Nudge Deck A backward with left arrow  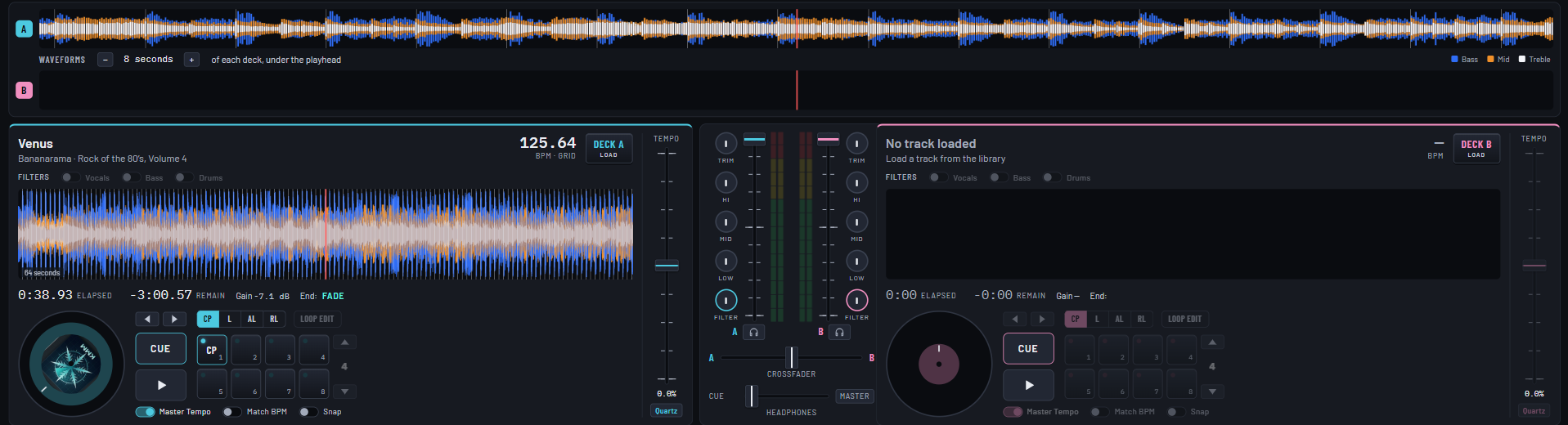146,319
